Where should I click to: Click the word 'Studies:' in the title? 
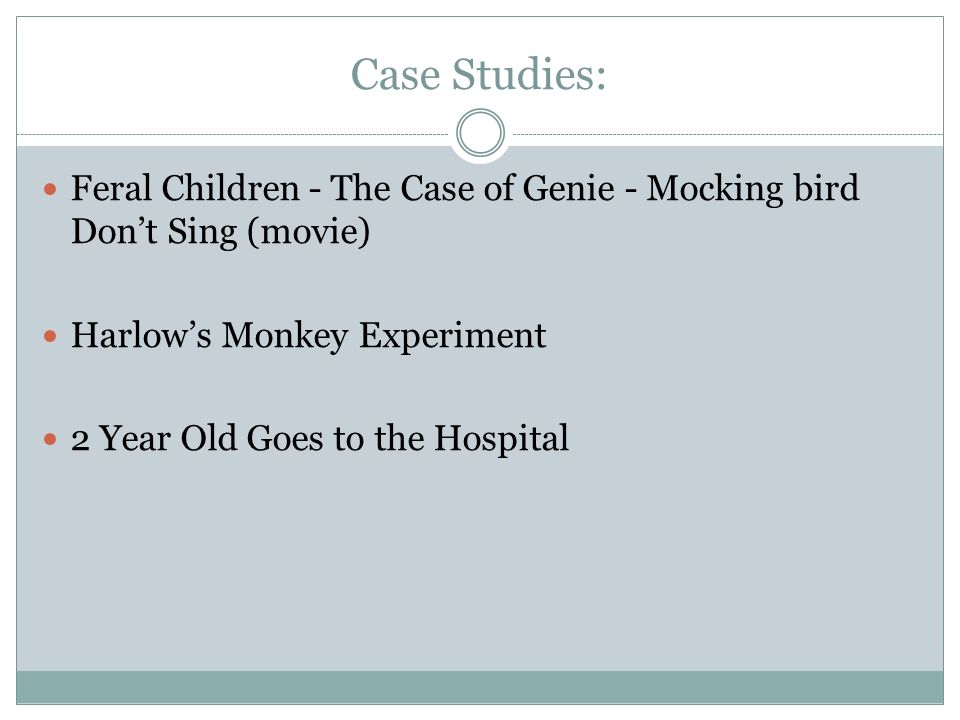tap(529, 75)
